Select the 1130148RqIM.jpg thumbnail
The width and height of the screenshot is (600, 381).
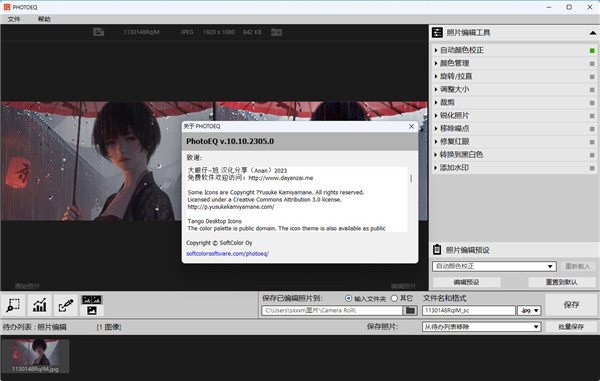pyautogui.click(x=35, y=356)
